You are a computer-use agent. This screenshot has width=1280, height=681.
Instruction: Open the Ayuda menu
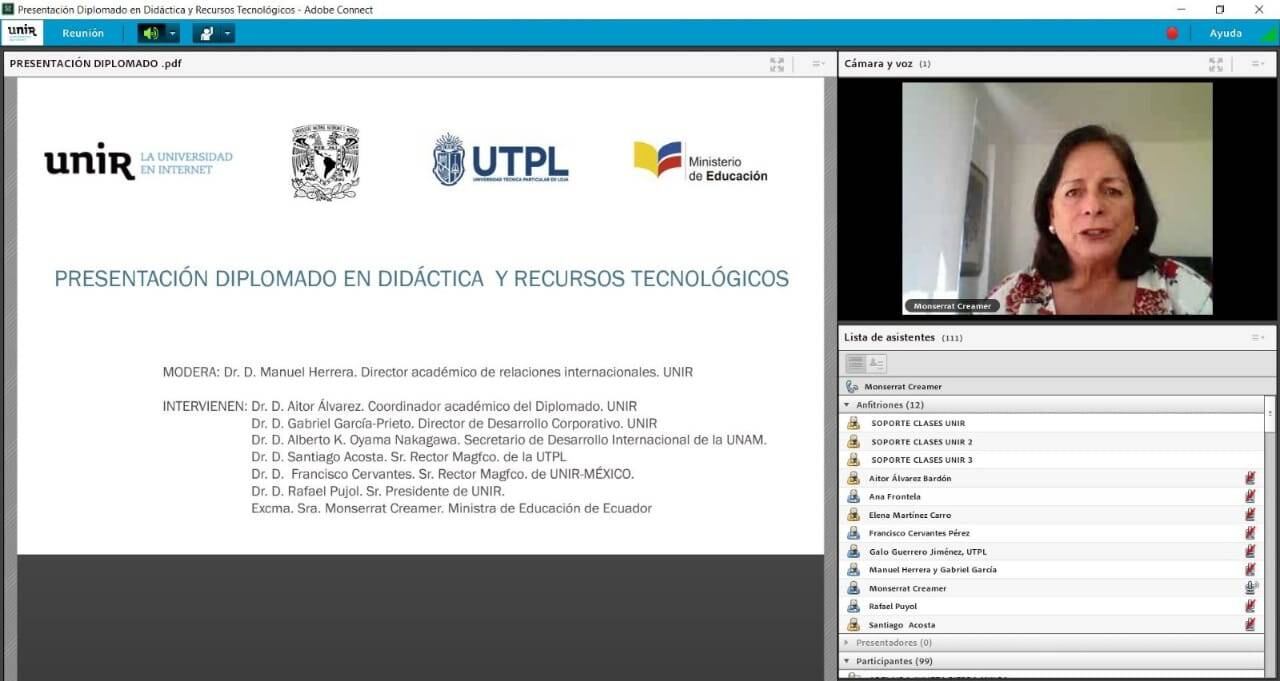(1225, 33)
